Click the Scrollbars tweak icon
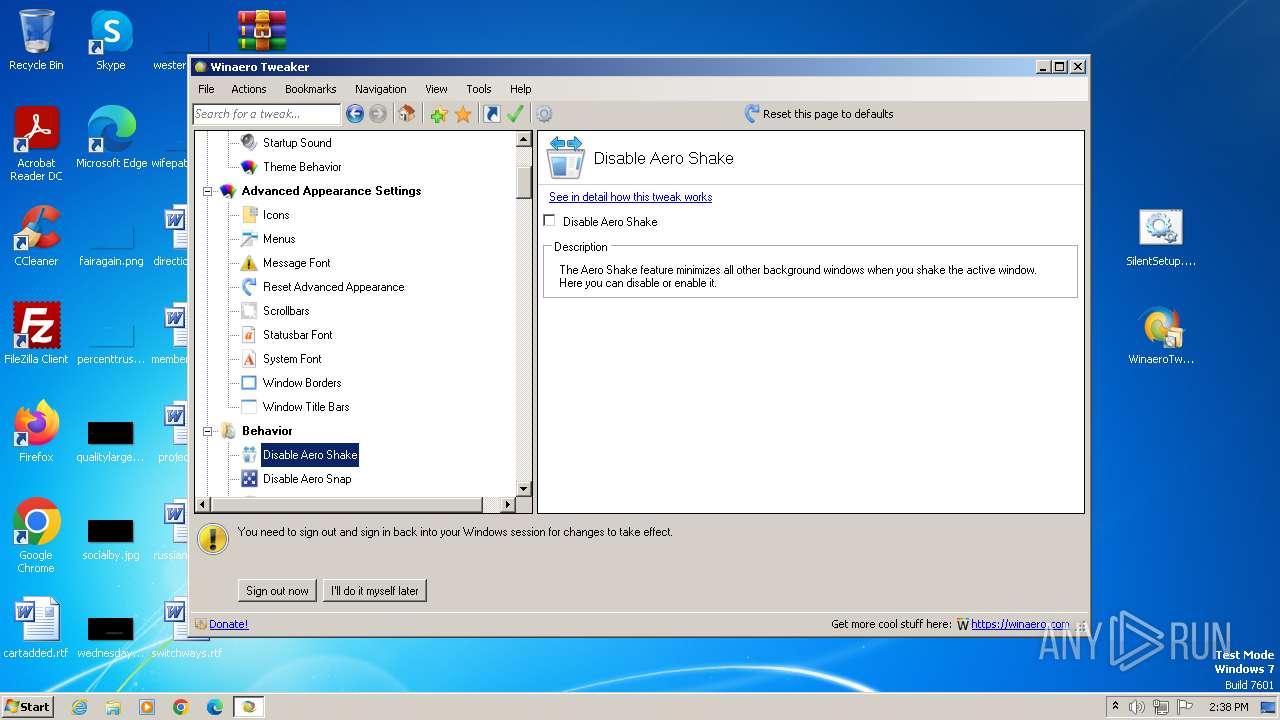 pyautogui.click(x=249, y=311)
